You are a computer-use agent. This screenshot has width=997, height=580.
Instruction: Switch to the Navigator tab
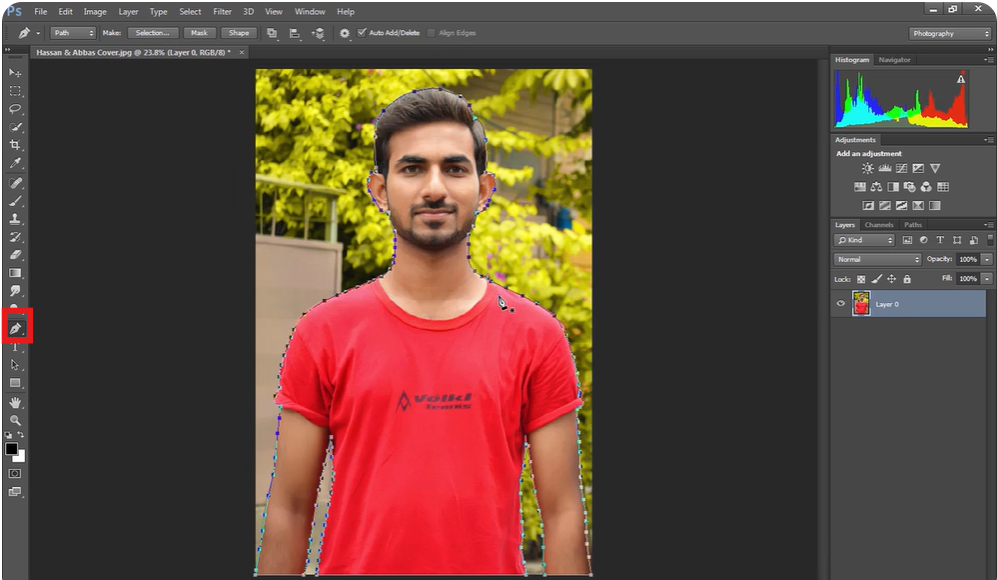point(894,60)
